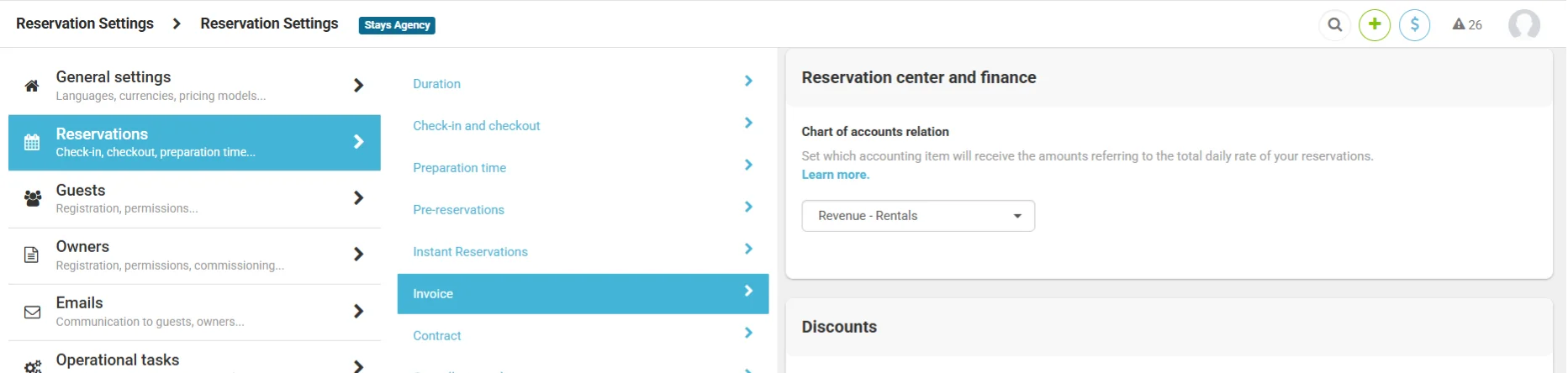Click the search magnifier icon
1568x373 pixels.
click(x=1334, y=24)
